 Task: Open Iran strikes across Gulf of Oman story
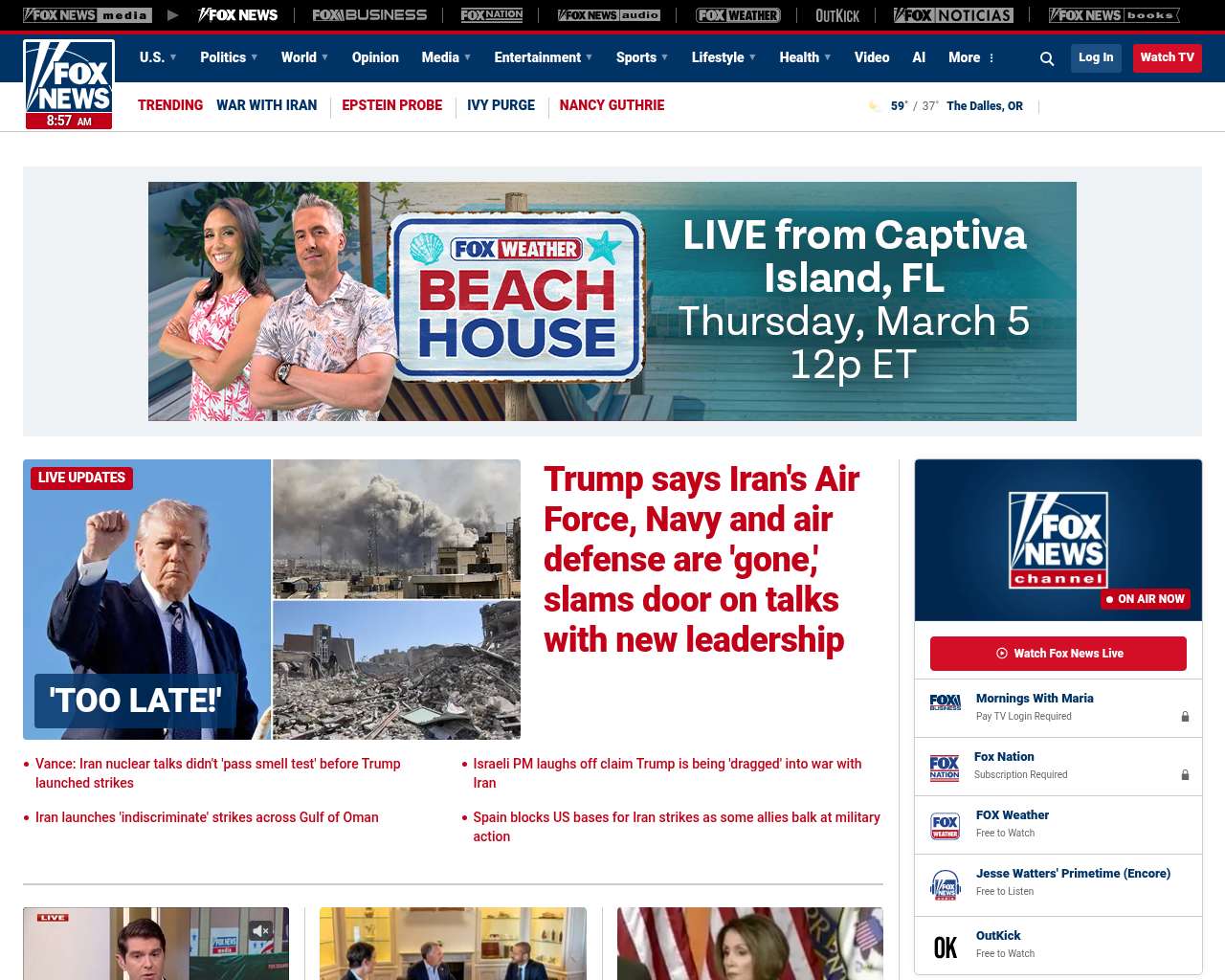pos(207,817)
